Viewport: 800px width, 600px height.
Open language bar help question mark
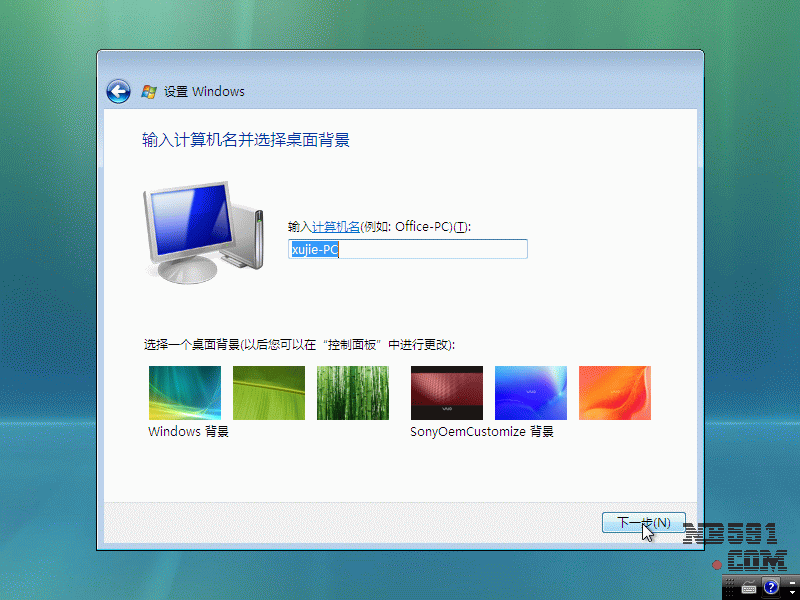pos(771,588)
